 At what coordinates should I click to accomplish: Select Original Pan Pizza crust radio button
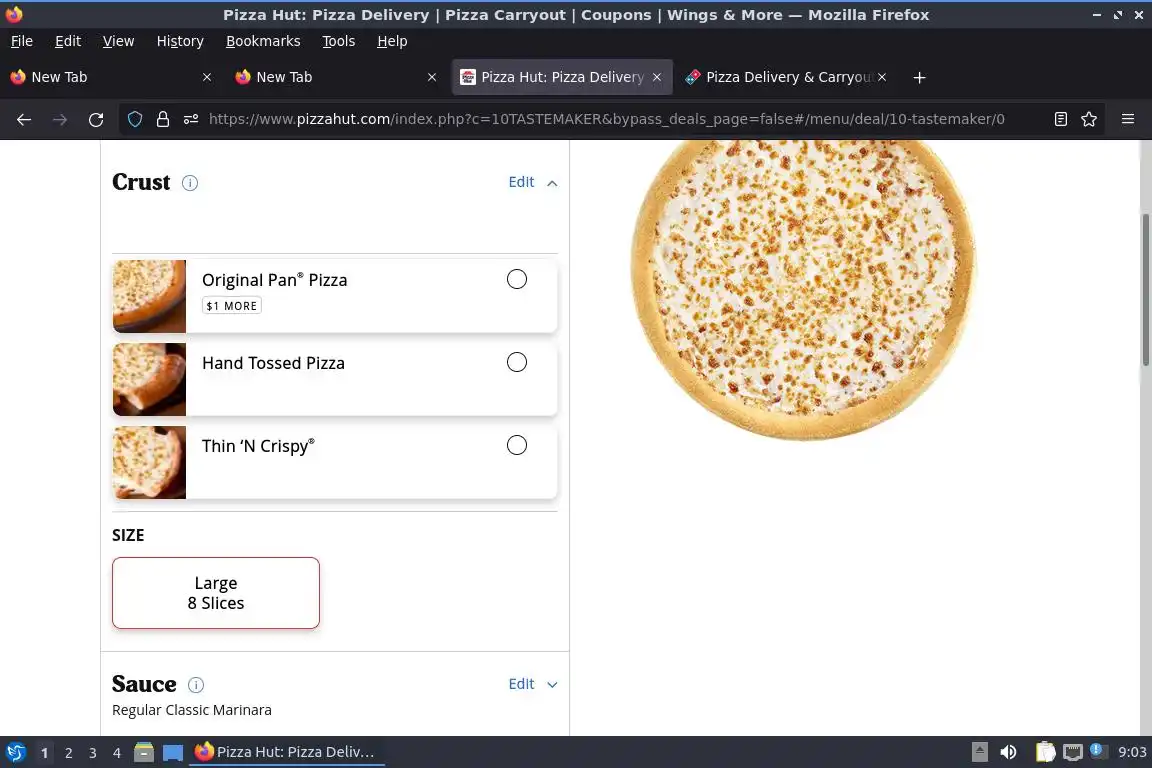click(x=516, y=279)
